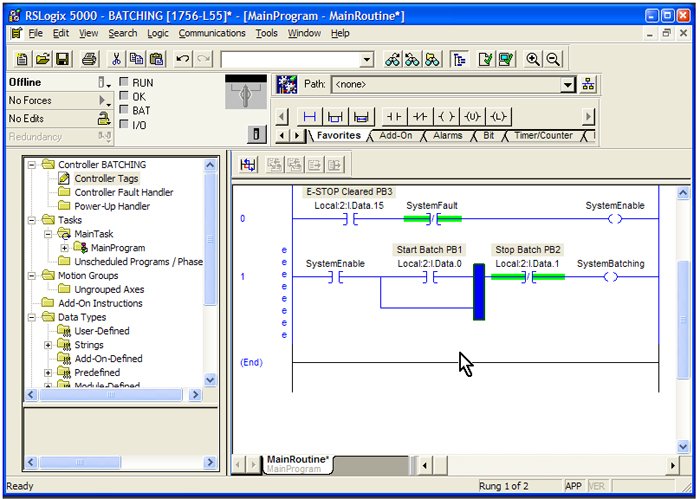The image size is (700, 499).
Task: Open the search combo box dropdown arrow
Action: tap(367, 59)
